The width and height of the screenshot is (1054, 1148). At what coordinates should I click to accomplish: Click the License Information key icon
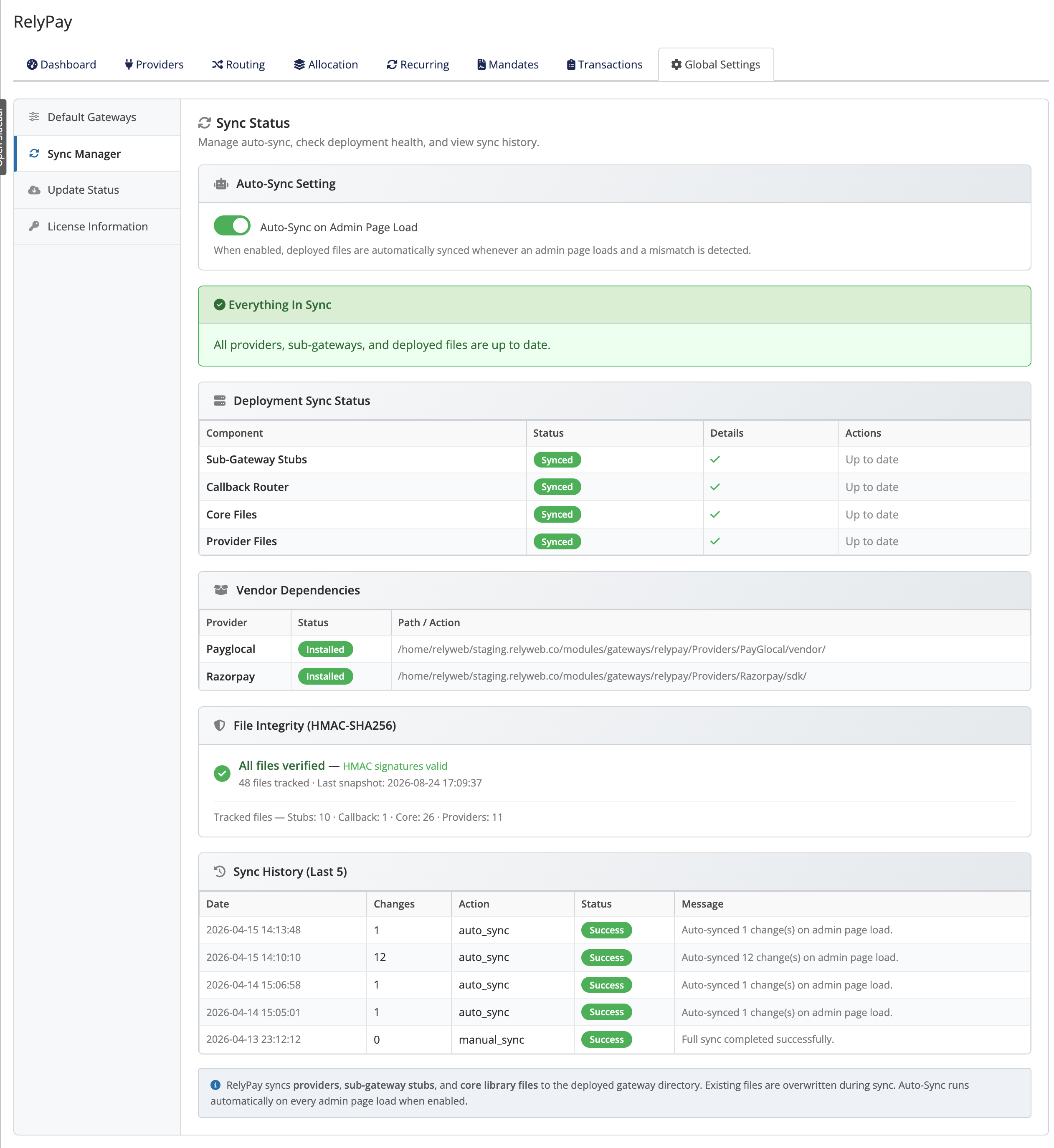coord(34,226)
